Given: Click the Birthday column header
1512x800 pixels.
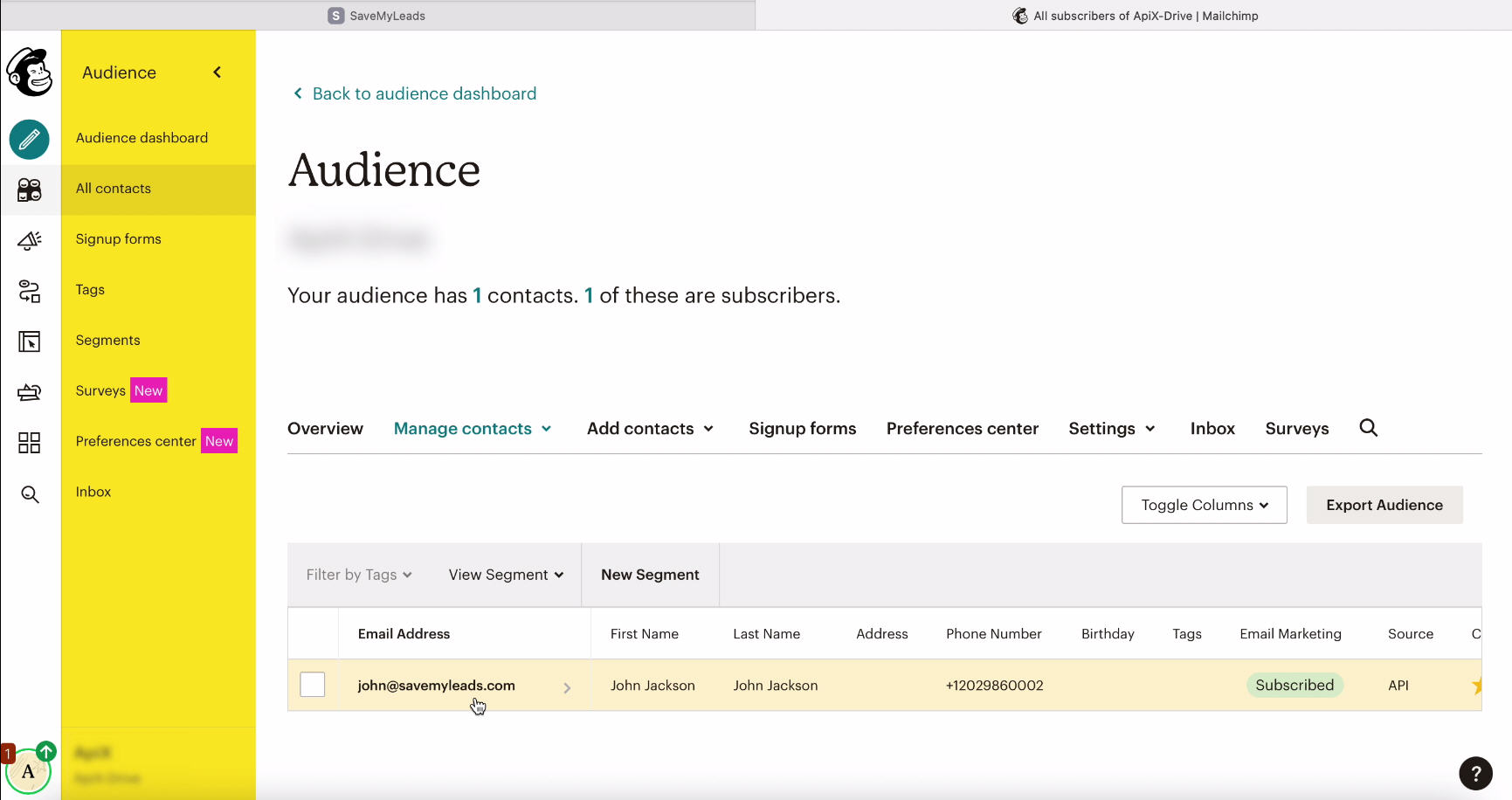Looking at the screenshot, I should click(x=1108, y=634).
